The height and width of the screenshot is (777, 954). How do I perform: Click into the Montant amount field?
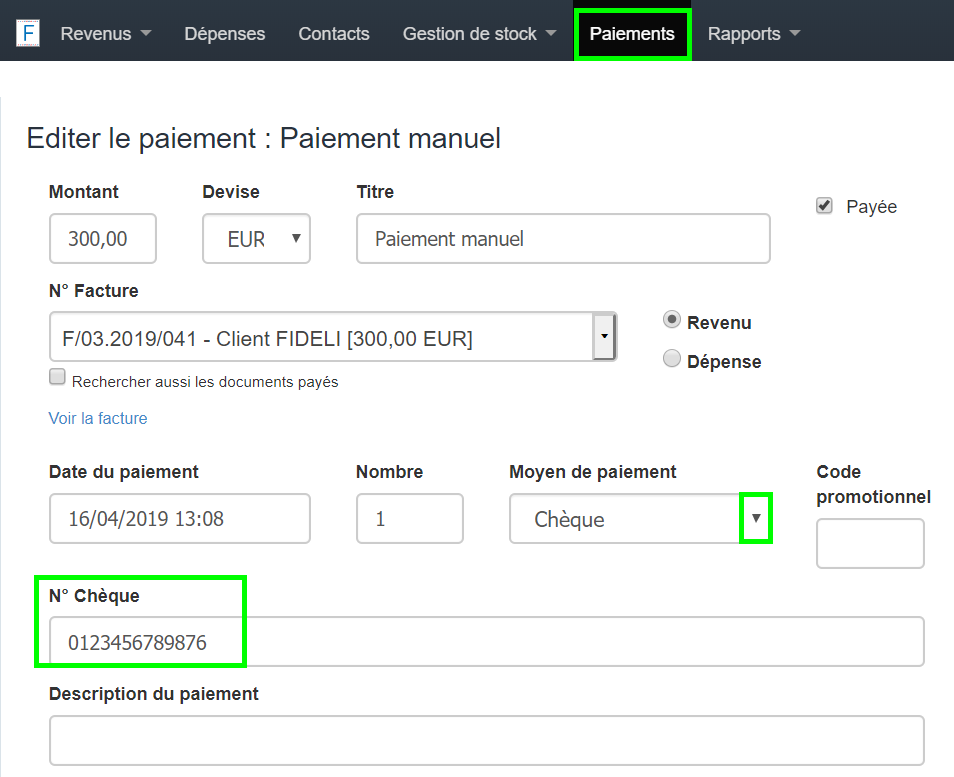(x=103, y=239)
